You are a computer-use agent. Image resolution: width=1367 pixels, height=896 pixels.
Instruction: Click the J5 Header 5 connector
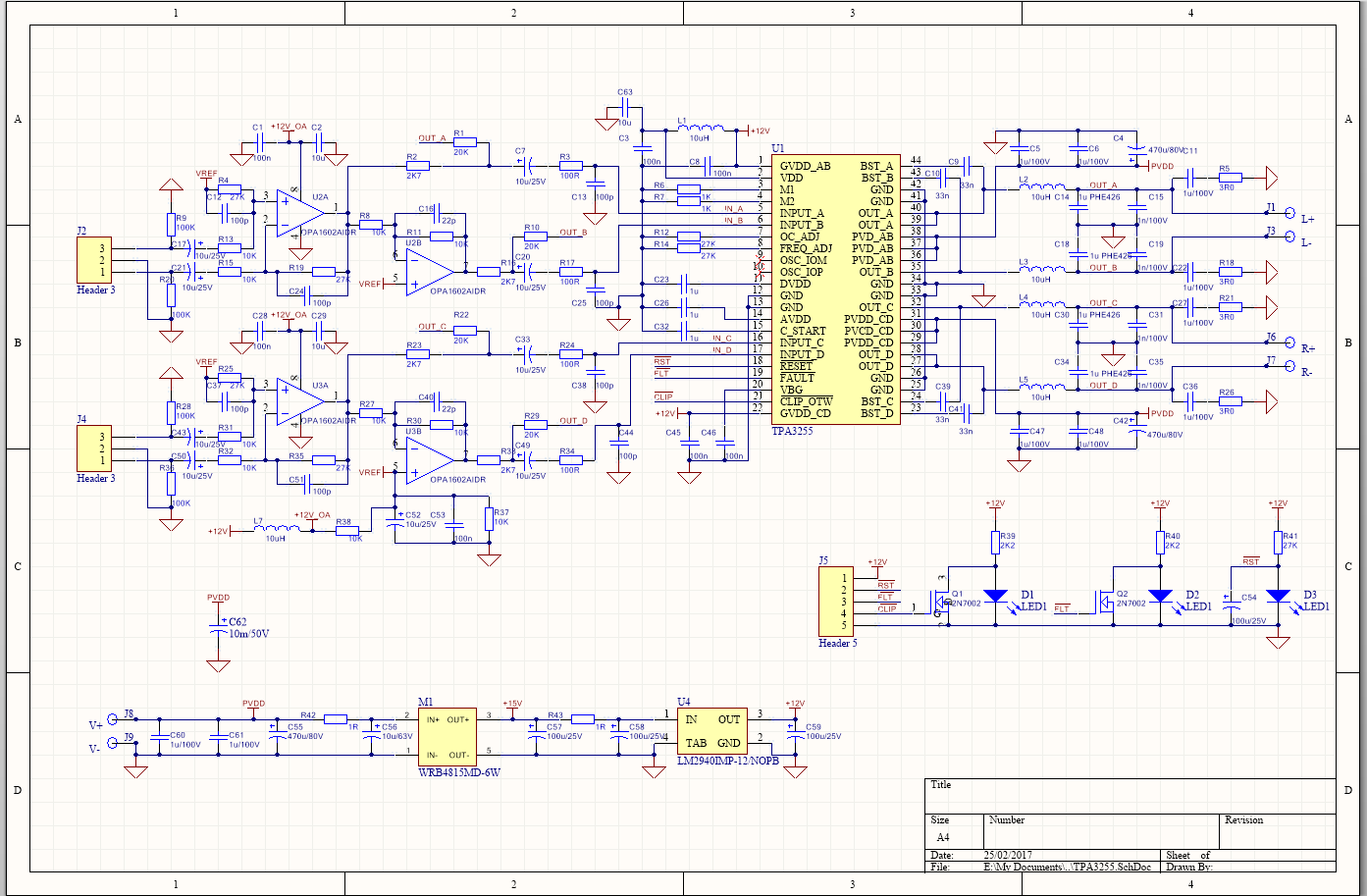(838, 602)
